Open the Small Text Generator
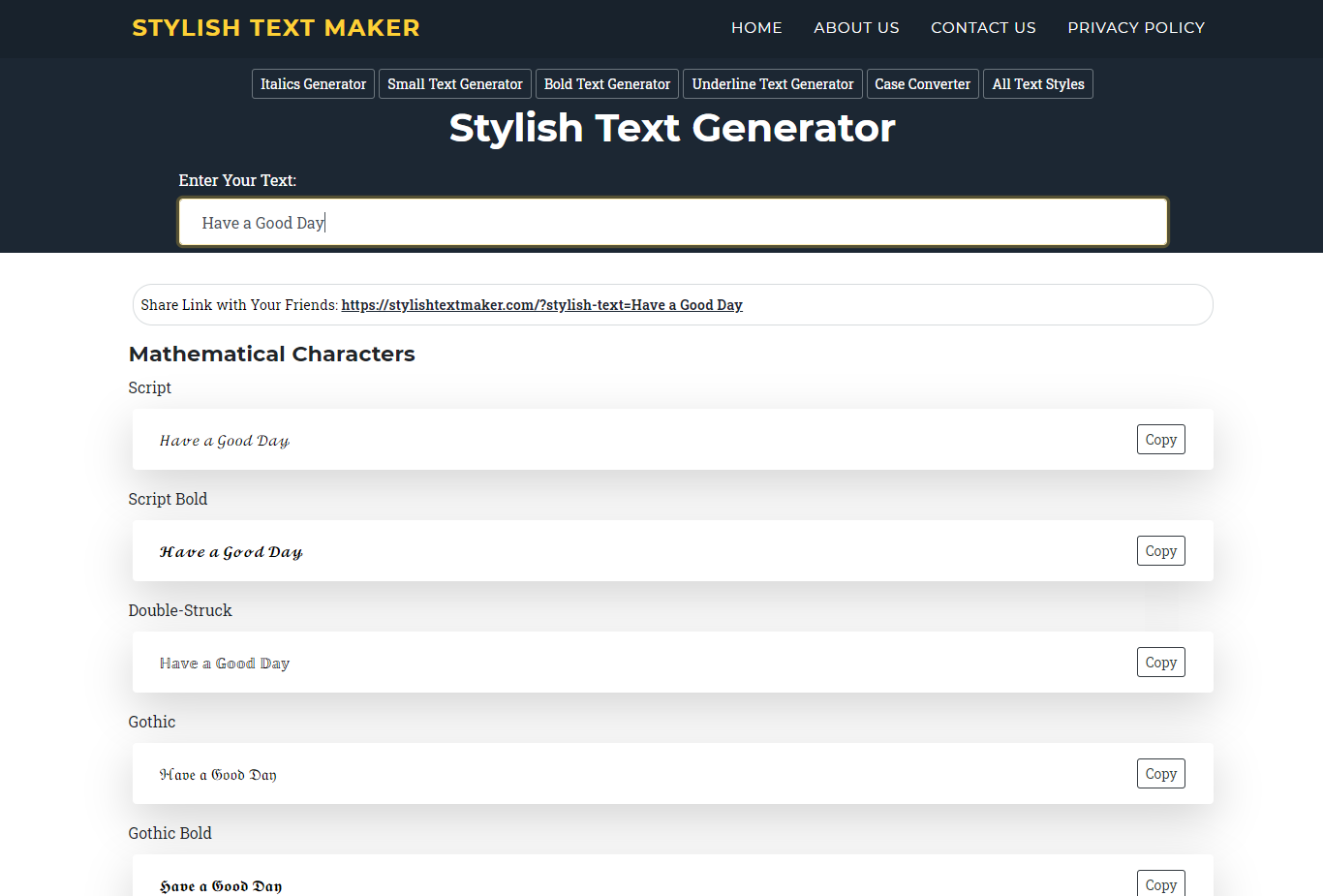 pyautogui.click(x=454, y=83)
